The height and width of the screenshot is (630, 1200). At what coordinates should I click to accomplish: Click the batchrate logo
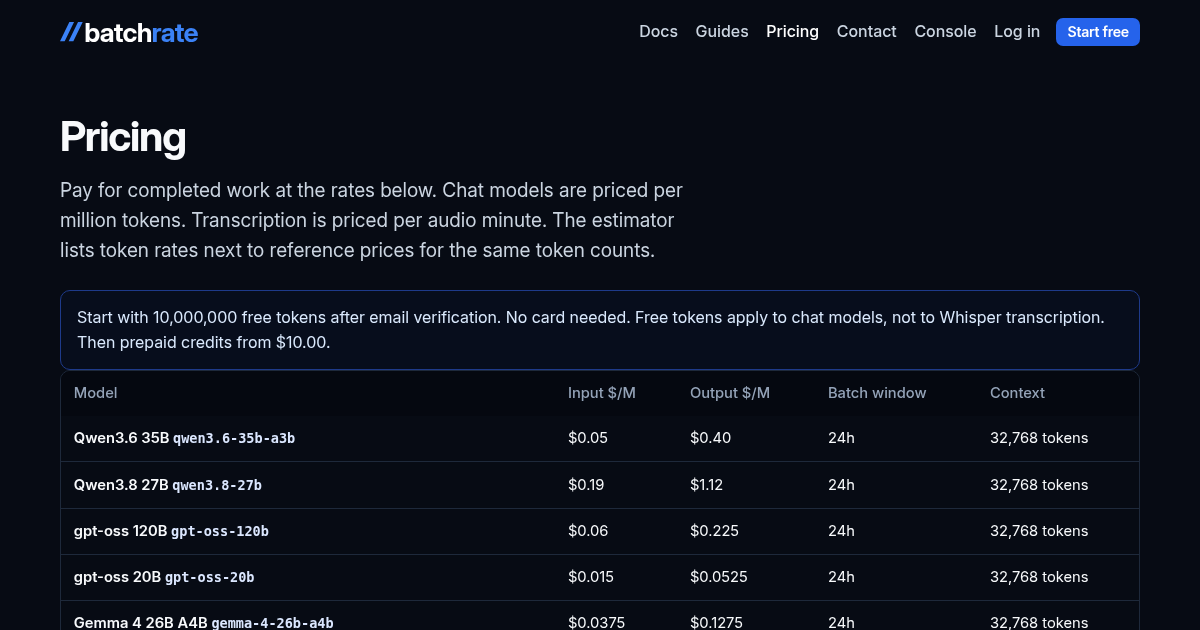point(129,32)
